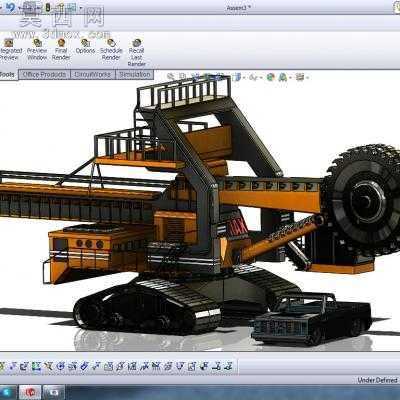Open the gray taskbar application icon

54,392
